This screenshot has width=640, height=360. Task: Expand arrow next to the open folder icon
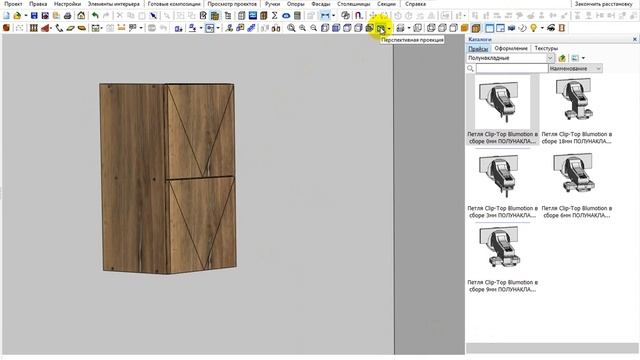pyautogui.click(x=26, y=16)
